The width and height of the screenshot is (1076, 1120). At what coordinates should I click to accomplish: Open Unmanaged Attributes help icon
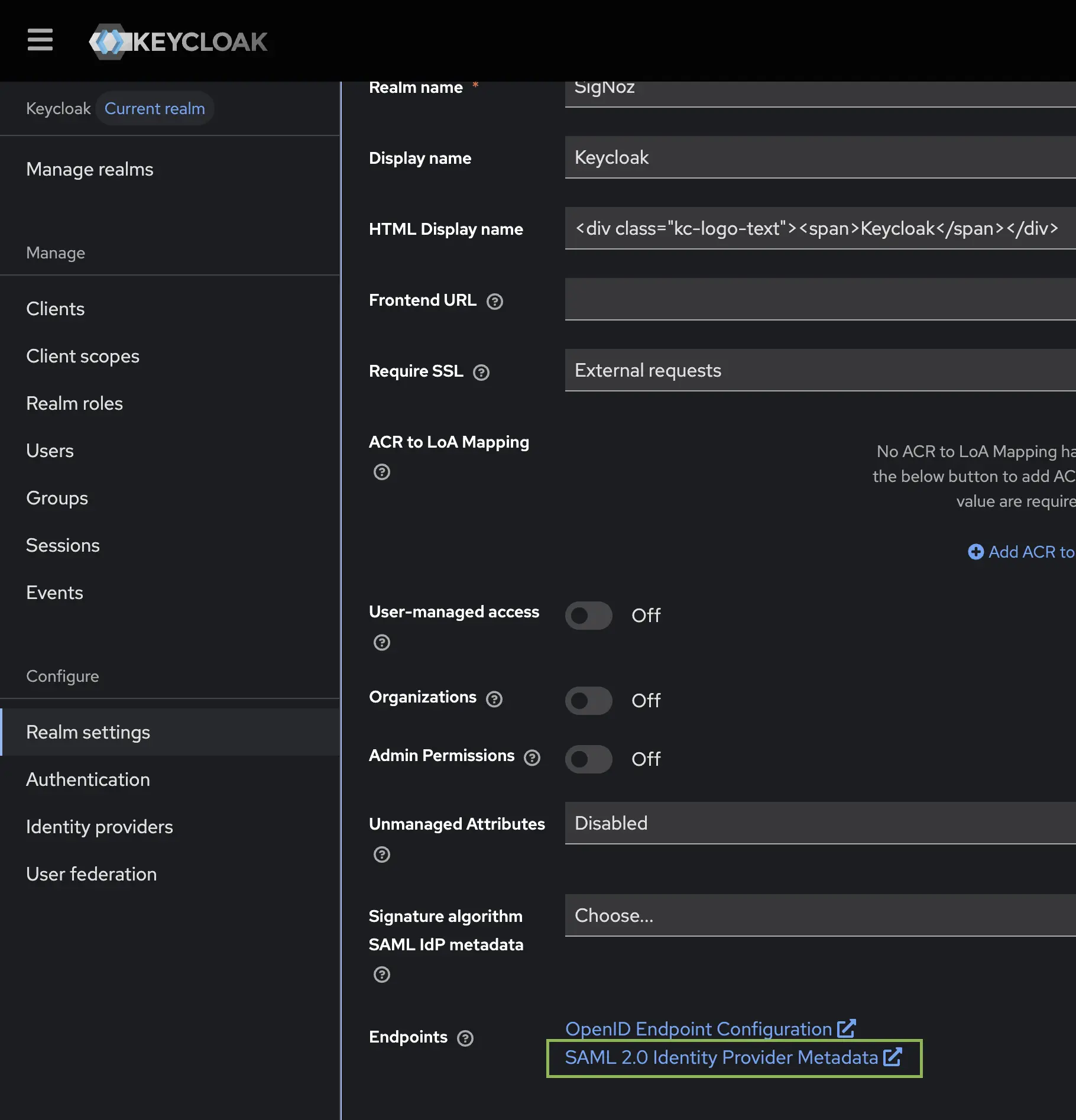coord(382,854)
